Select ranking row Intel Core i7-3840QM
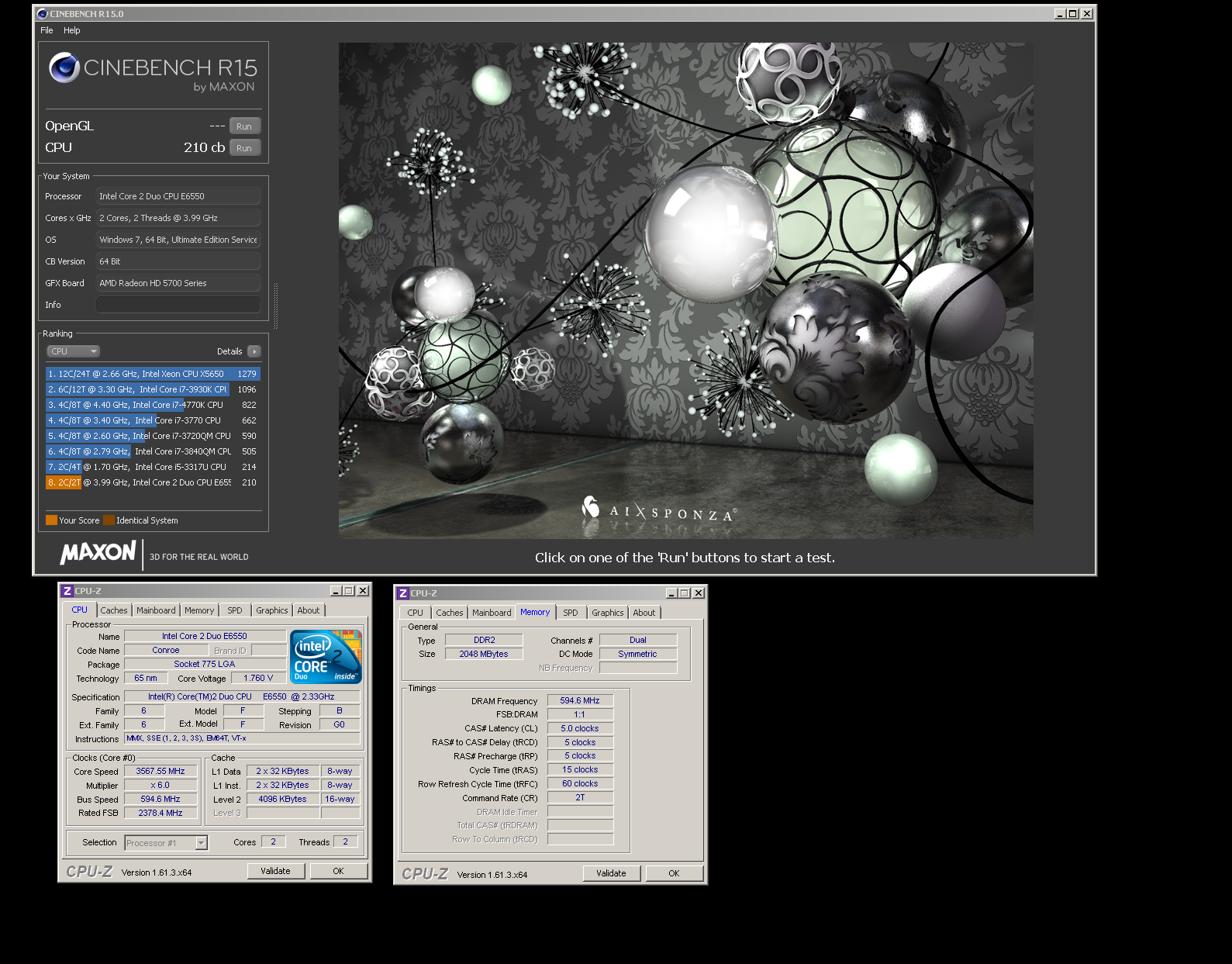This screenshot has height=964, width=1232. tap(153, 451)
